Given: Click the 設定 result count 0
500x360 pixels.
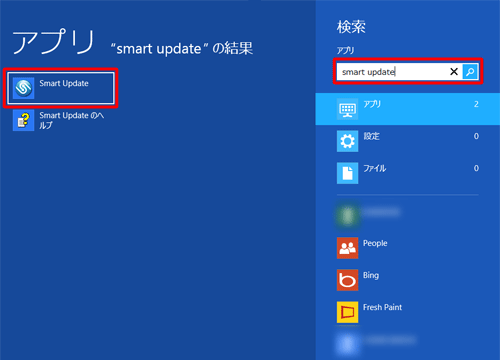Looking at the screenshot, I should [476, 136].
